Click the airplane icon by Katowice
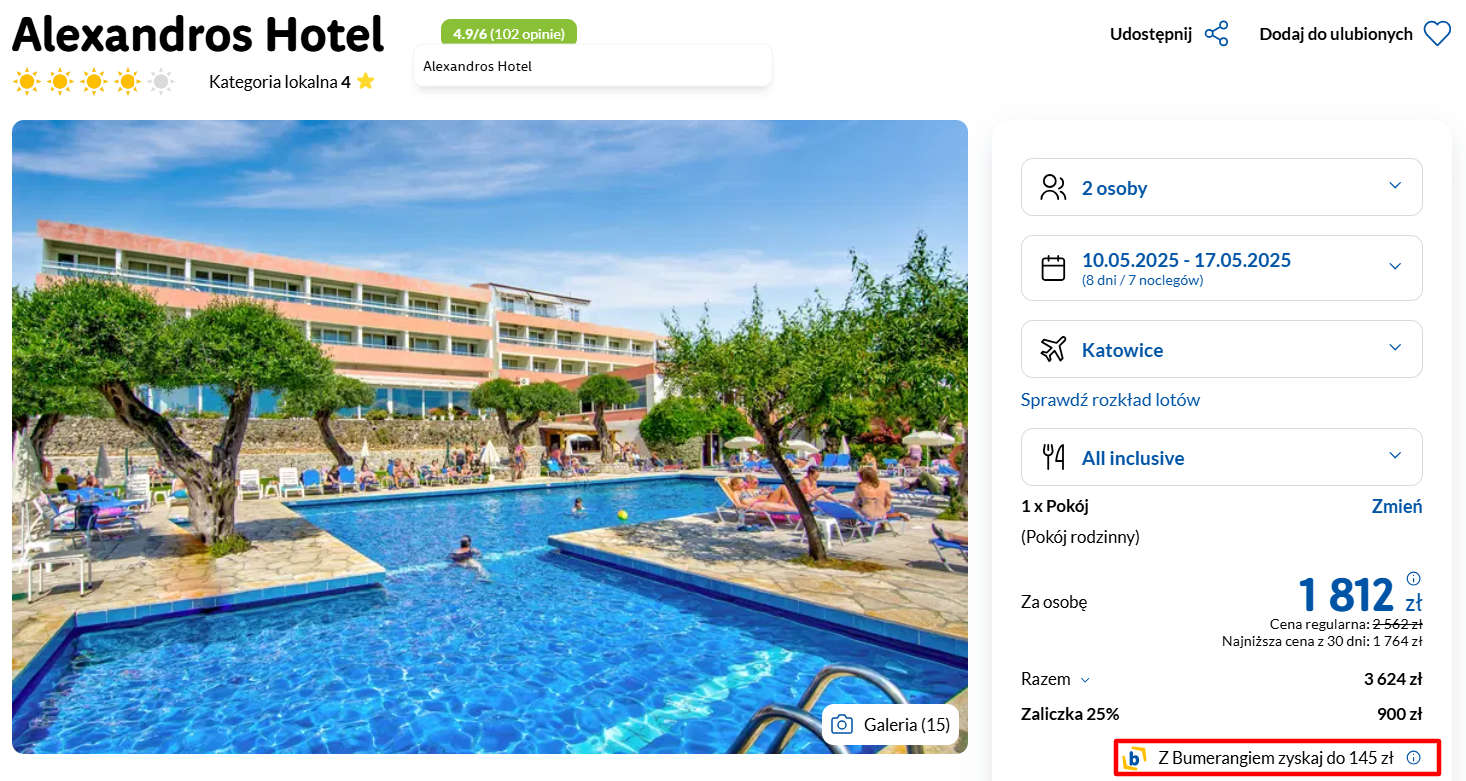1466x781 pixels. click(x=1053, y=350)
